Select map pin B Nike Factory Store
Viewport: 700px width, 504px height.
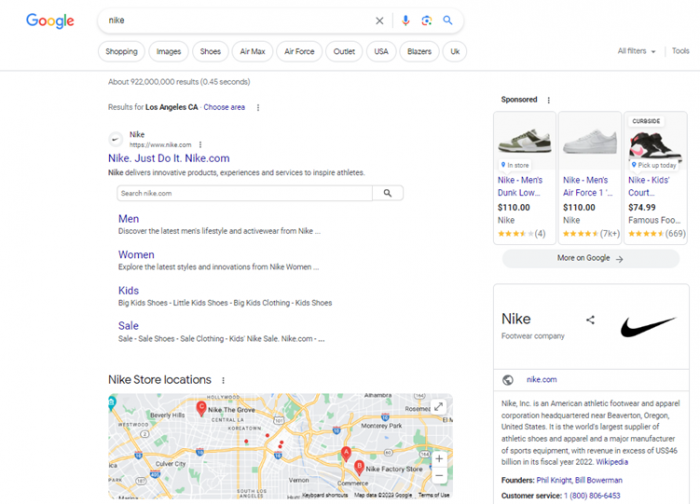359,467
